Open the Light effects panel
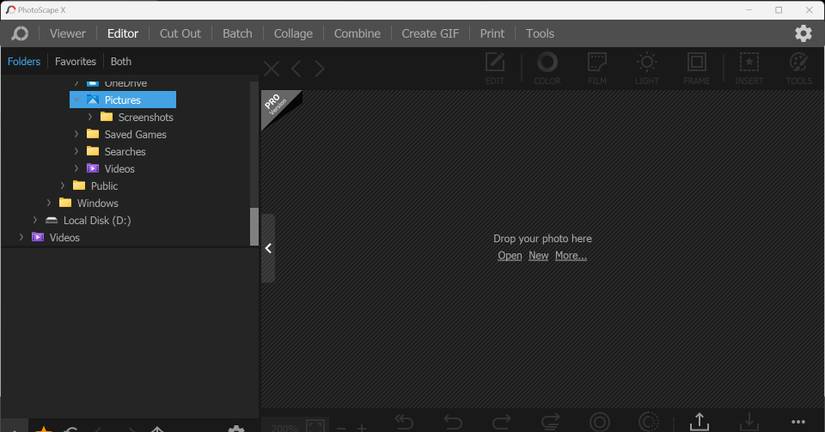 click(x=647, y=68)
